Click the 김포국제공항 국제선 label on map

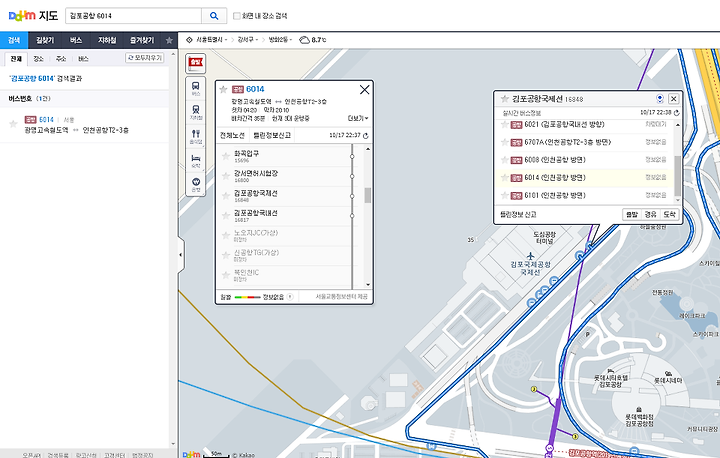530,268
